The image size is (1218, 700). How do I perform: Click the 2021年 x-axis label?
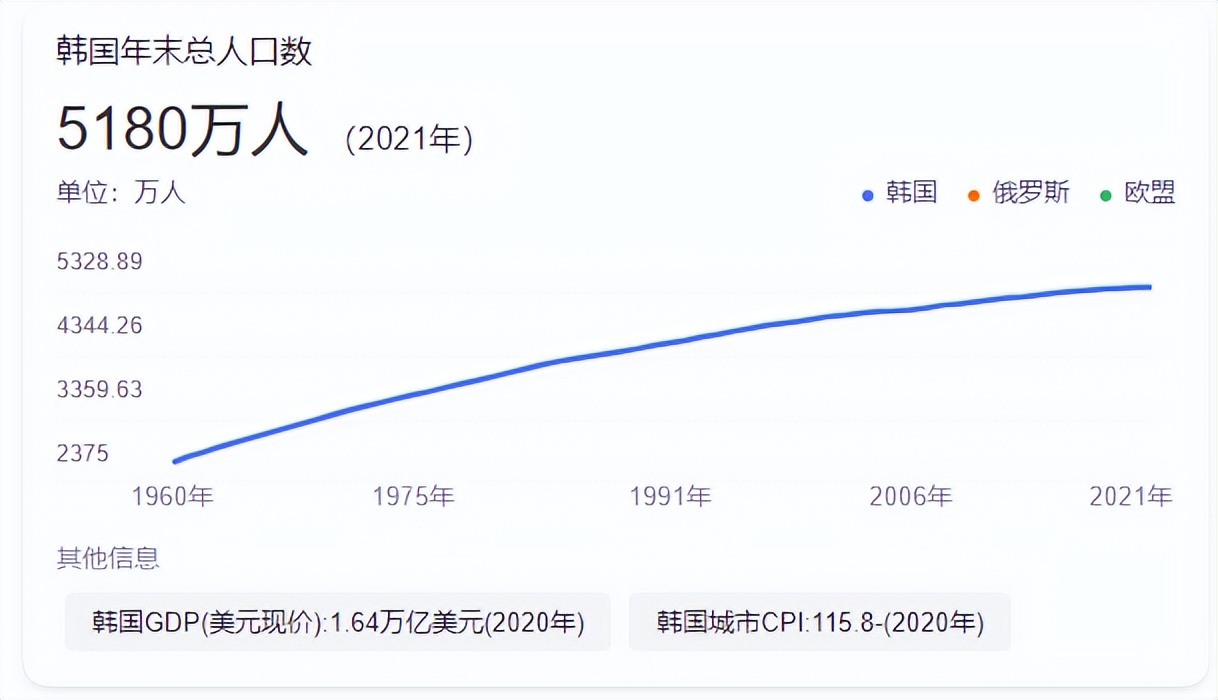(x=1131, y=496)
